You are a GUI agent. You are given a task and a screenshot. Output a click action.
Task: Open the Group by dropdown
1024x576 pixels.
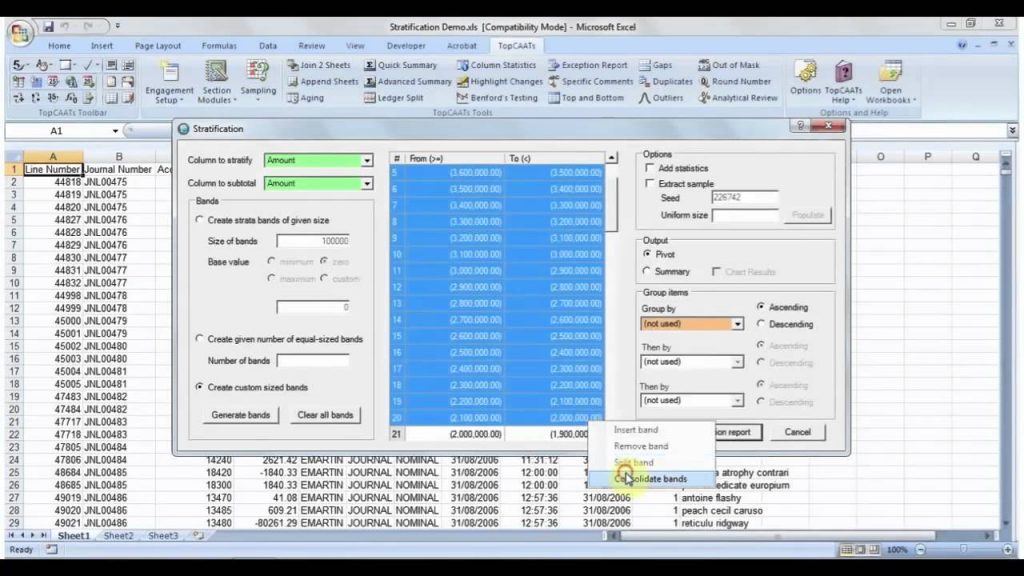pyautogui.click(x=737, y=324)
